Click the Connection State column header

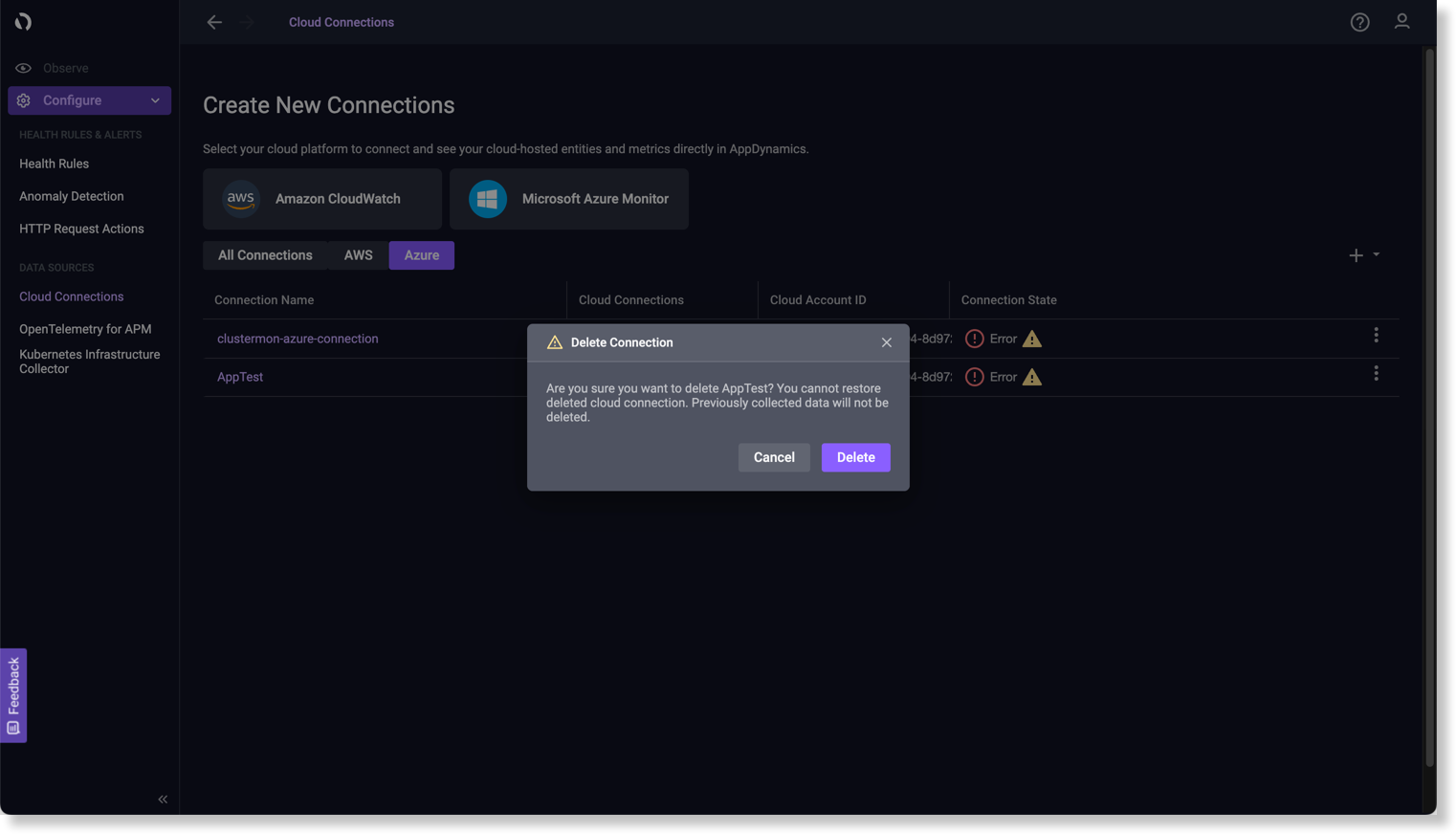point(1009,300)
